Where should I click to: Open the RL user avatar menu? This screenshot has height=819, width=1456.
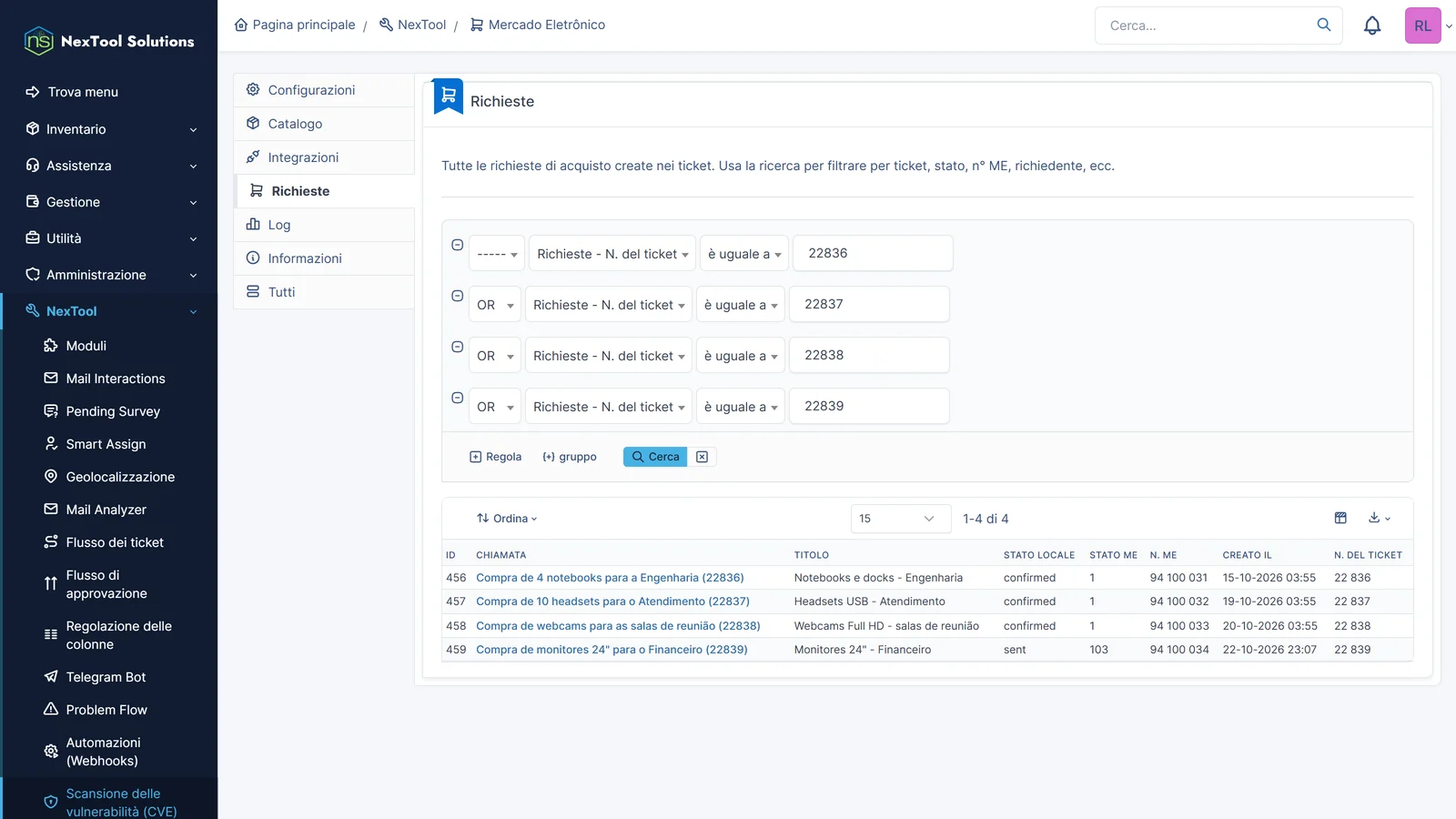pyautogui.click(x=1423, y=25)
